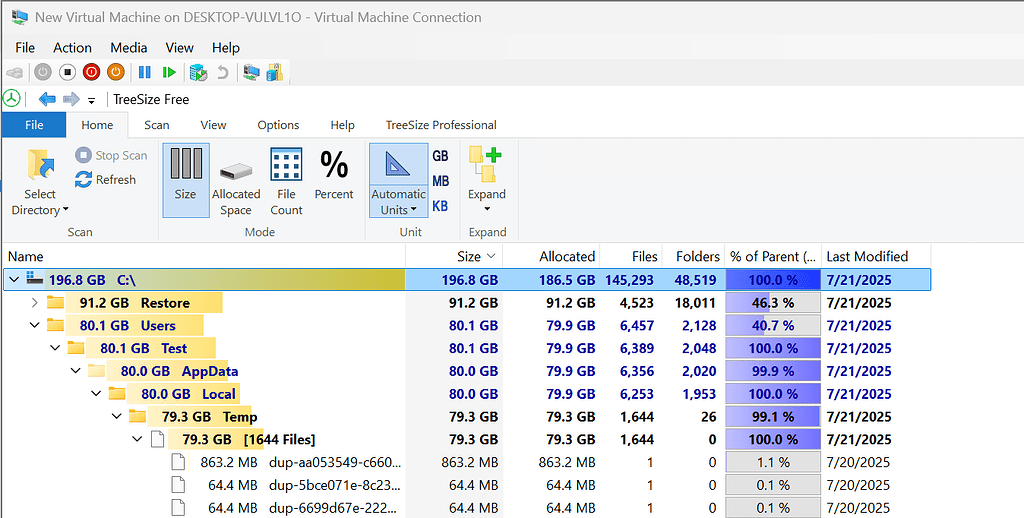This screenshot has height=518, width=1024.
Task: Click the VM Checkpoint icon
Action: [199, 72]
